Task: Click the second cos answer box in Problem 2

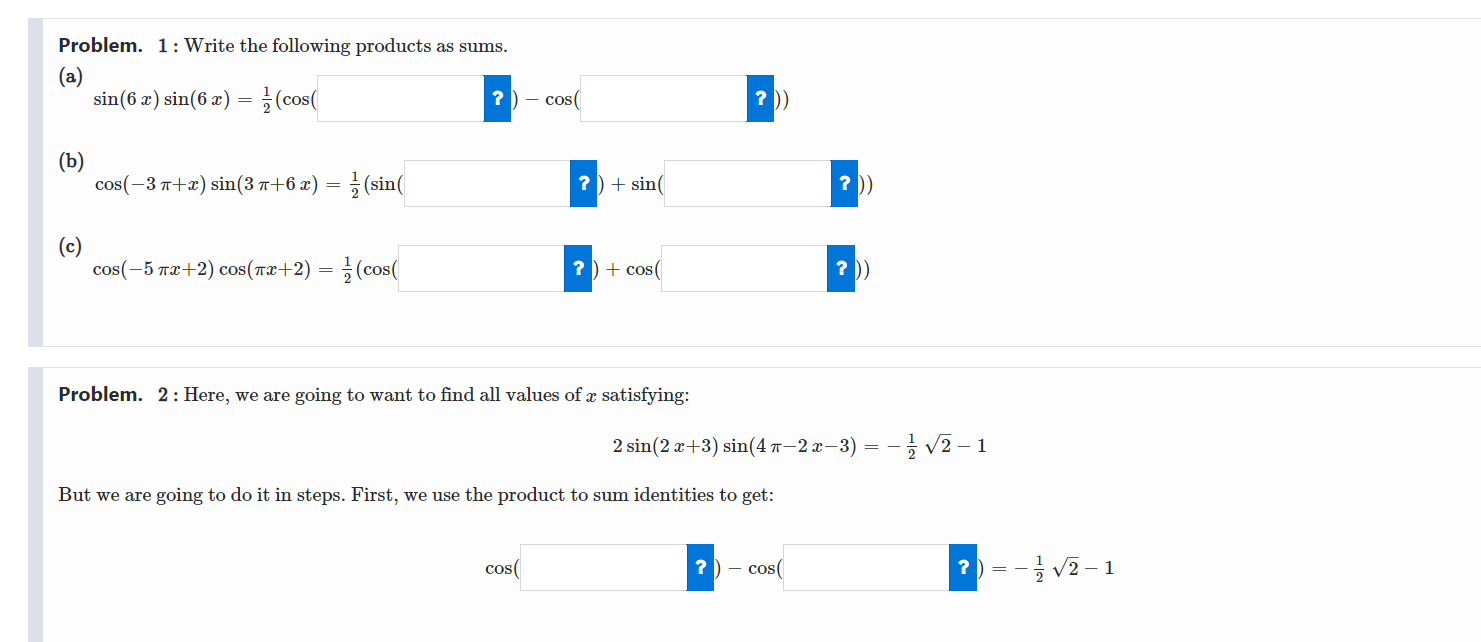Action: (866, 567)
